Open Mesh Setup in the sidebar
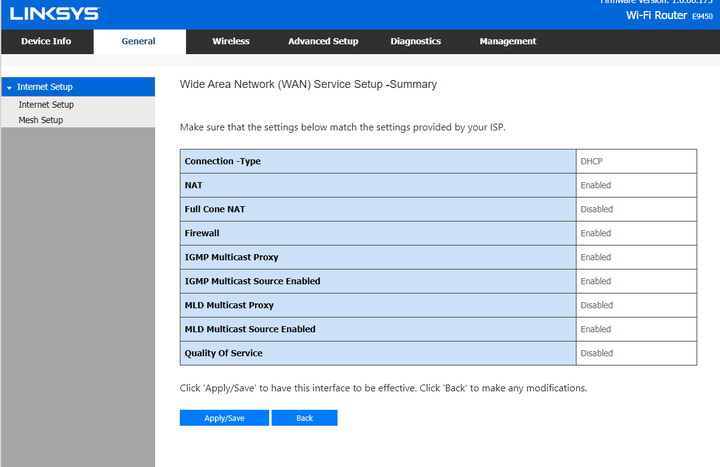720x467 pixels. [x=40, y=120]
